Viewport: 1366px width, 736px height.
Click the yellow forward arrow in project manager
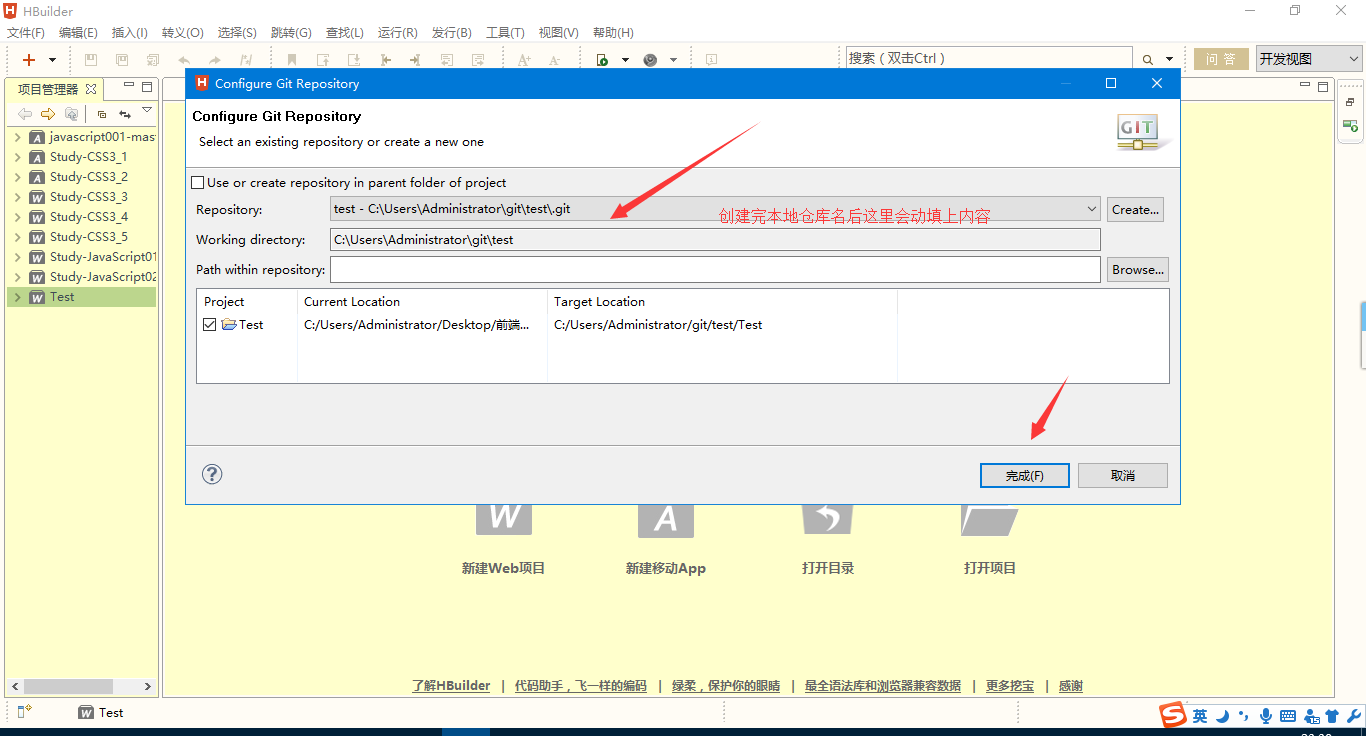(47, 114)
